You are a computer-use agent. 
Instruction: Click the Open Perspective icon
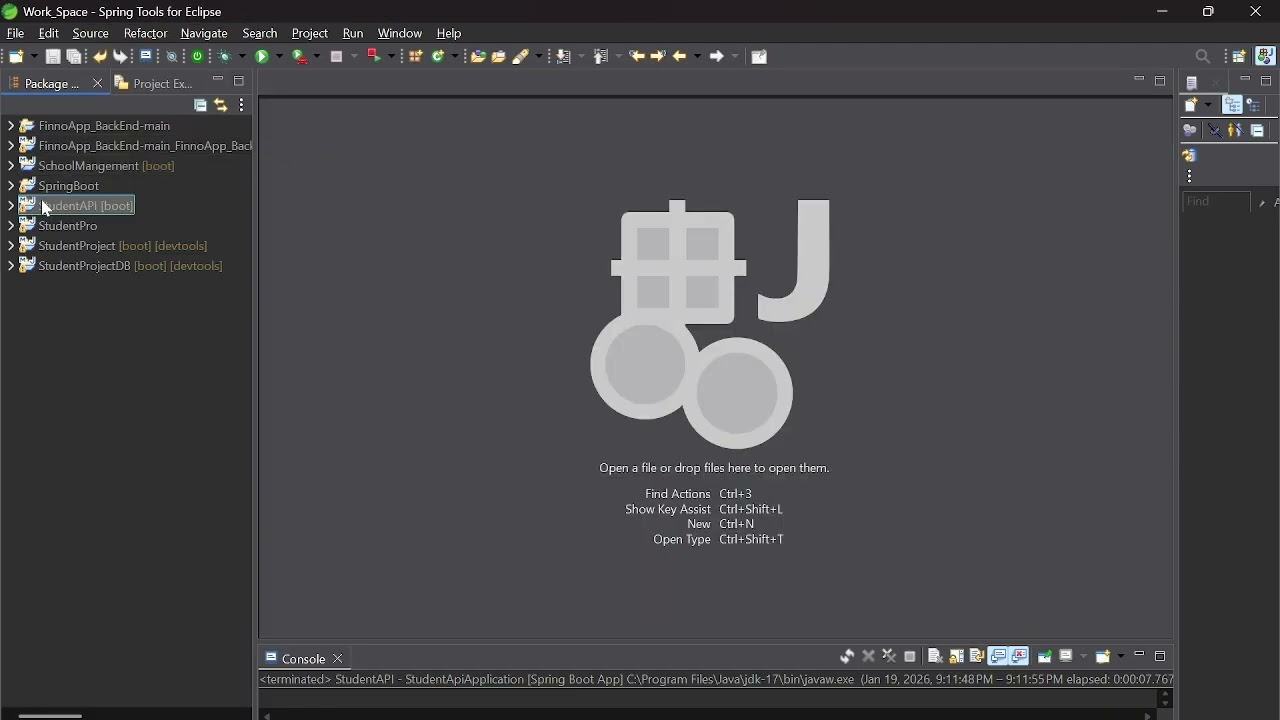click(1240, 57)
